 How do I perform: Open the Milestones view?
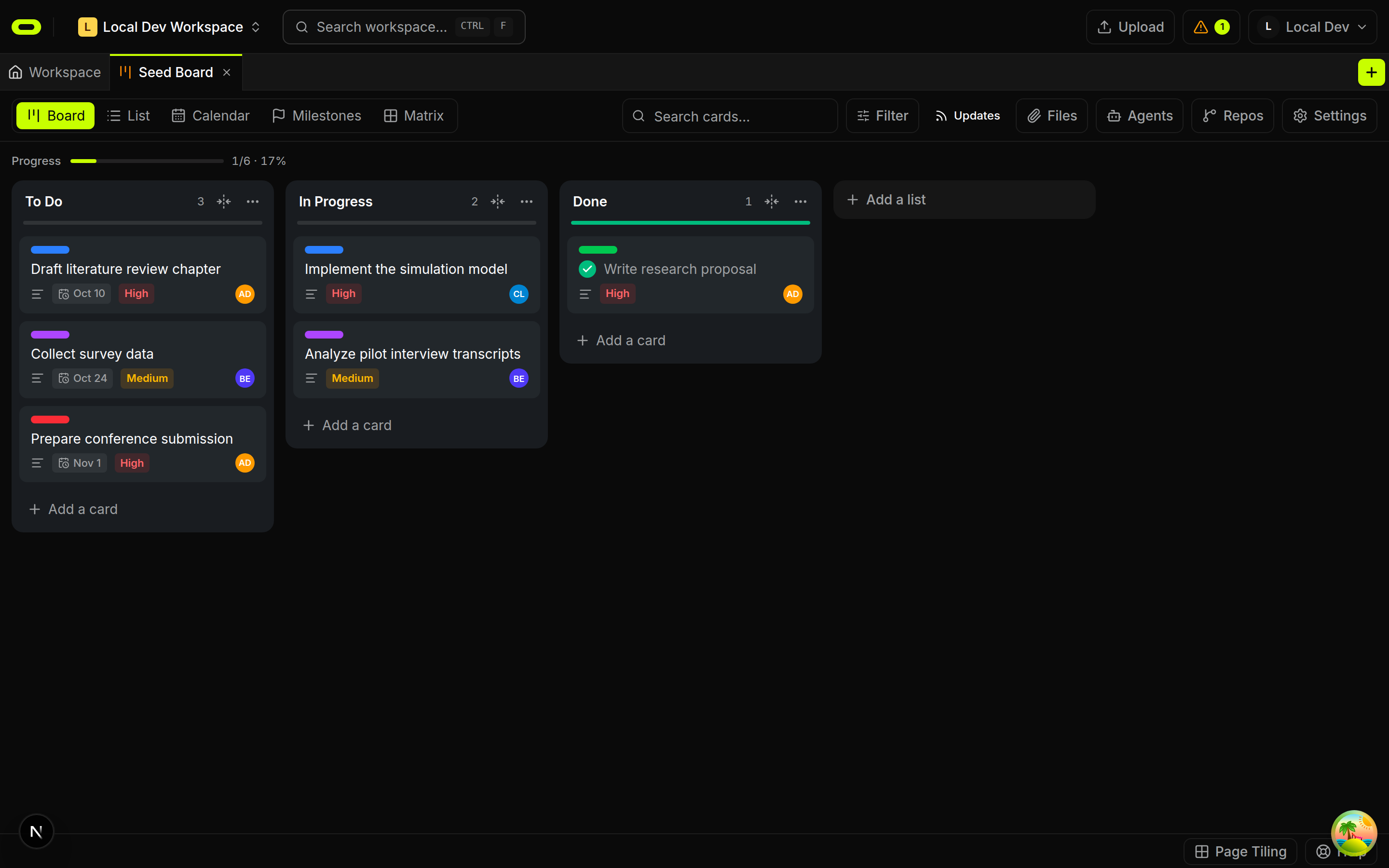[x=317, y=116]
